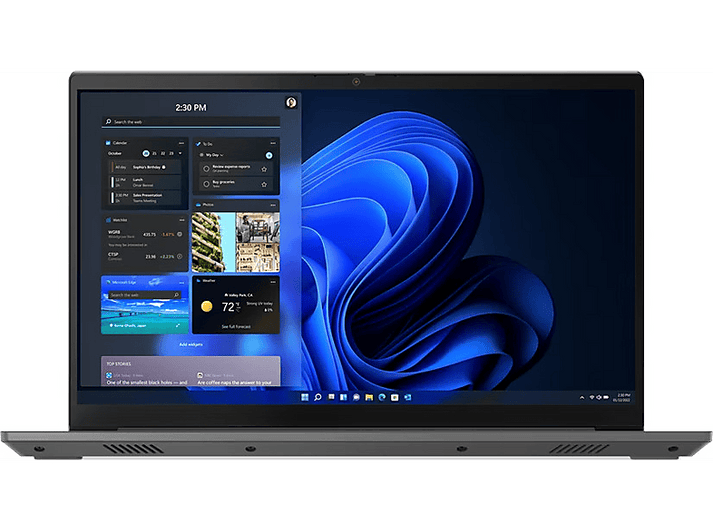
Task: Add WGRB circle icon in Watchlist
Action: [180, 234]
